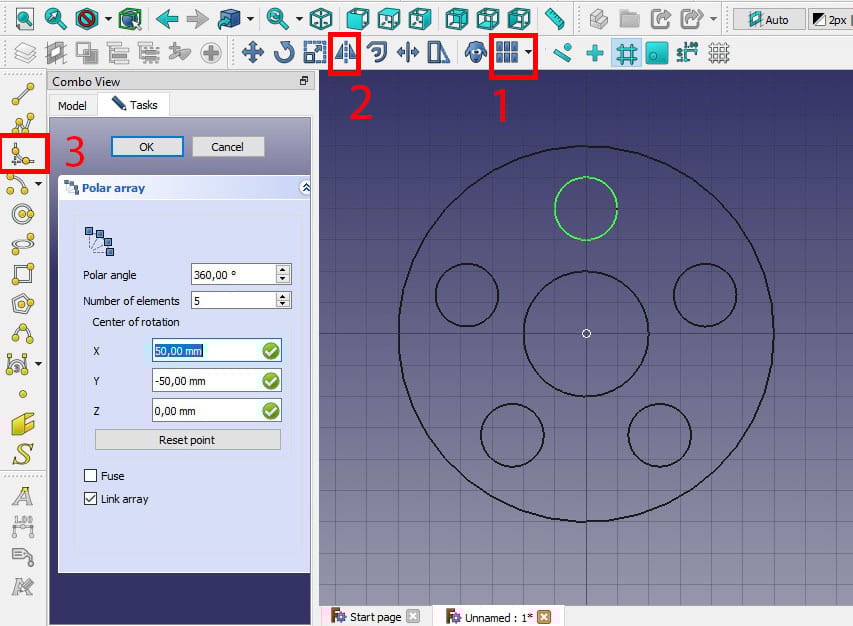
Task: Toggle the snap dimensions icon
Action: 688,53
